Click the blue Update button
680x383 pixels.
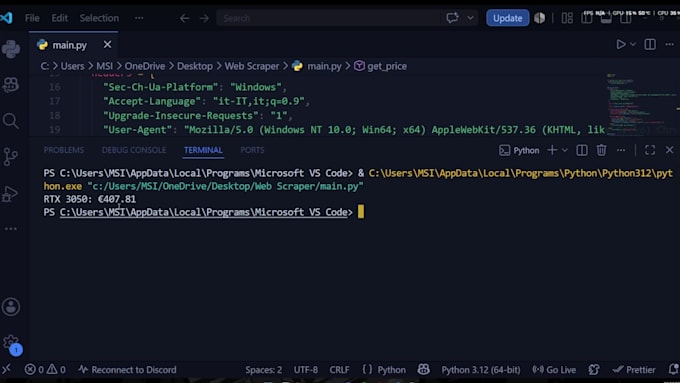coord(507,18)
